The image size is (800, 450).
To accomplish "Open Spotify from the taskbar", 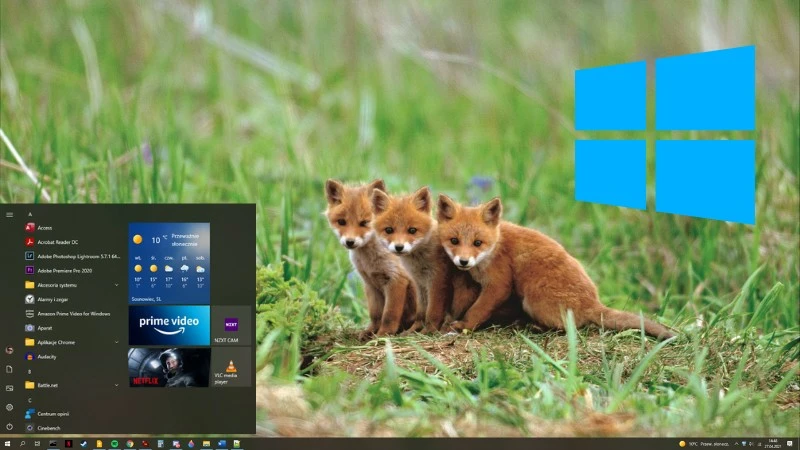I will 114,444.
